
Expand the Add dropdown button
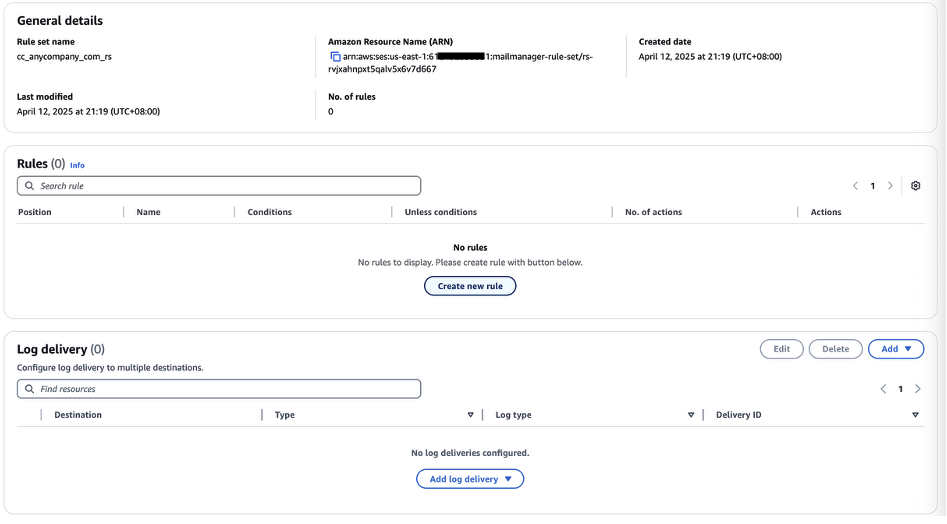[x=895, y=349]
